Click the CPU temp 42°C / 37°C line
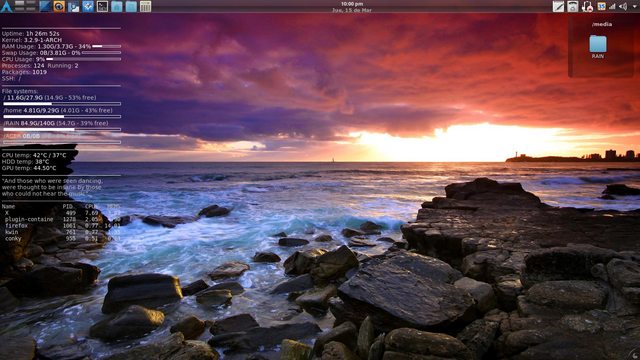The height and width of the screenshot is (360, 640). coord(34,155)
